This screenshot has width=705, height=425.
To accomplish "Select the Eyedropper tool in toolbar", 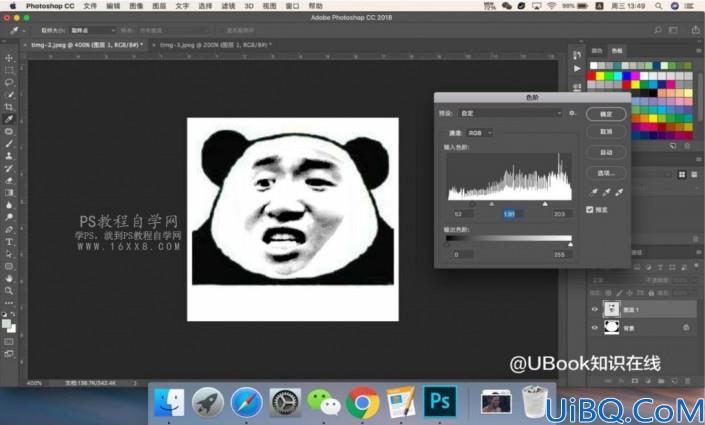I will point(9,119).
